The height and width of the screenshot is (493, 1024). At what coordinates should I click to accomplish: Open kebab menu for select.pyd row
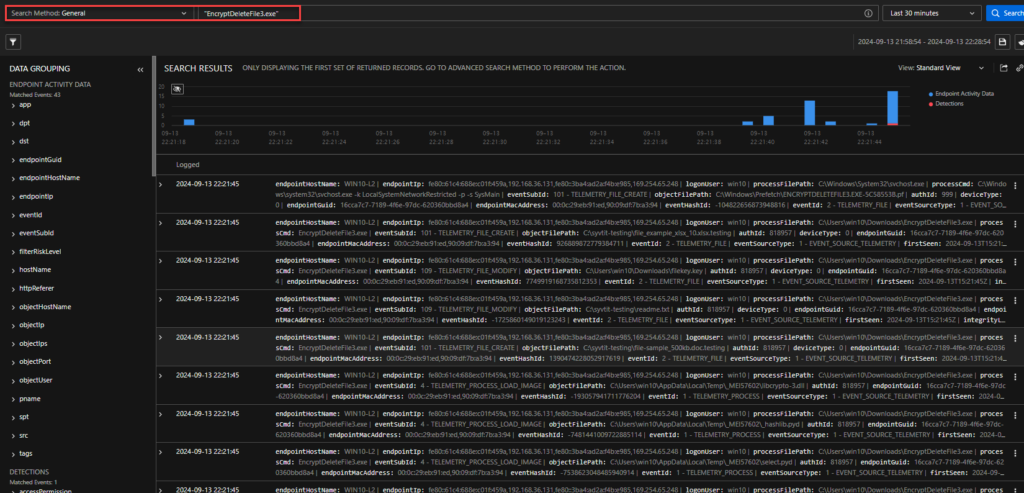[x=1014, y=453]
